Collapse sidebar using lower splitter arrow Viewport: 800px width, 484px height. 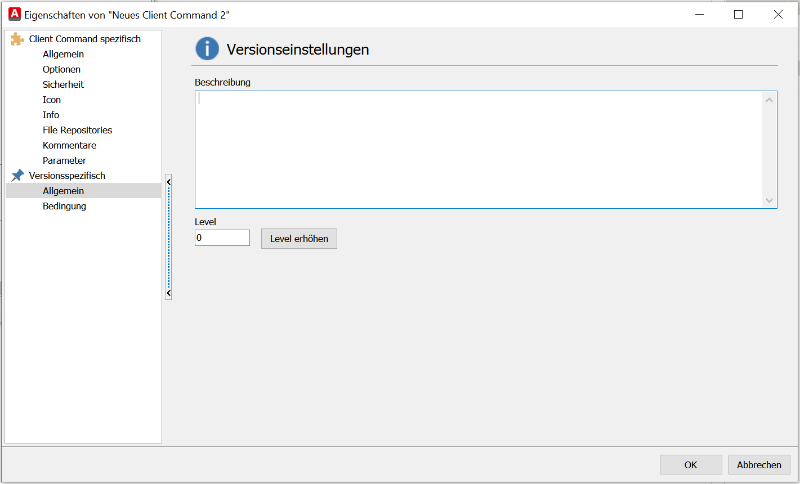(168, 293)
